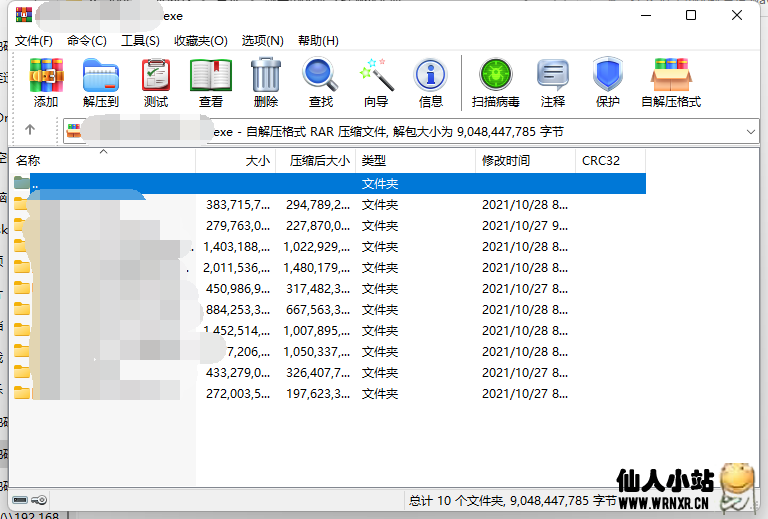Click the packed size 326,407,7... cell
This screenshot has height=519, width=768.
pos(318,373)
